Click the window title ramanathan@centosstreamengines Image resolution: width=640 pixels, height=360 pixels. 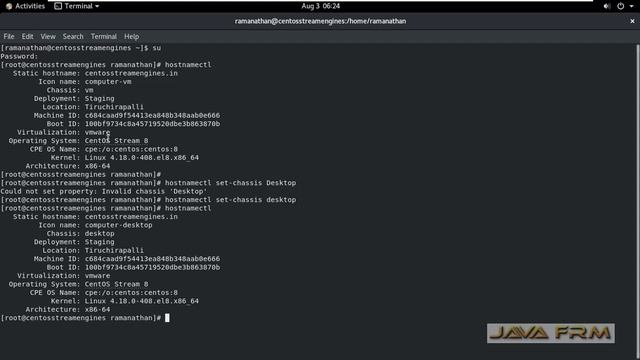[x=320, y=21]
